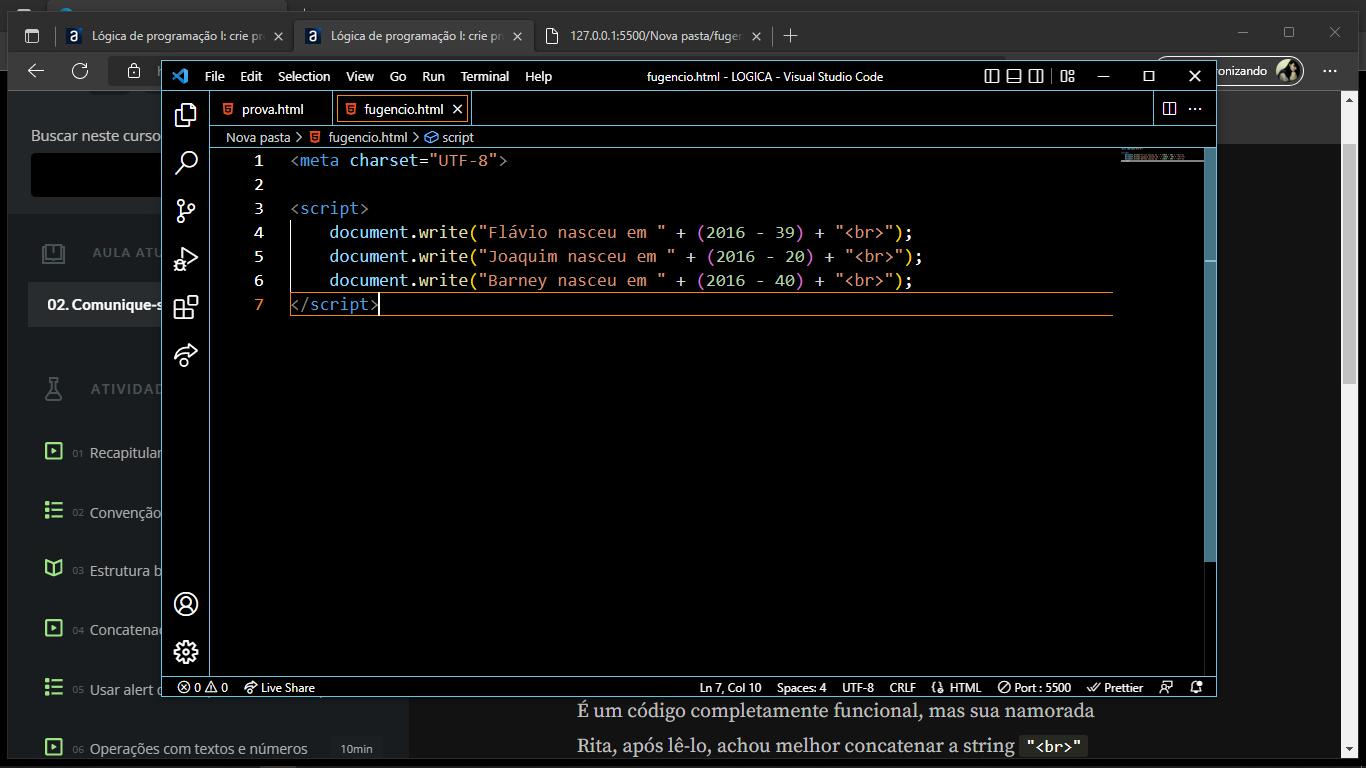
Task: Switch to the prova.html tab
Action: point(271,109)
